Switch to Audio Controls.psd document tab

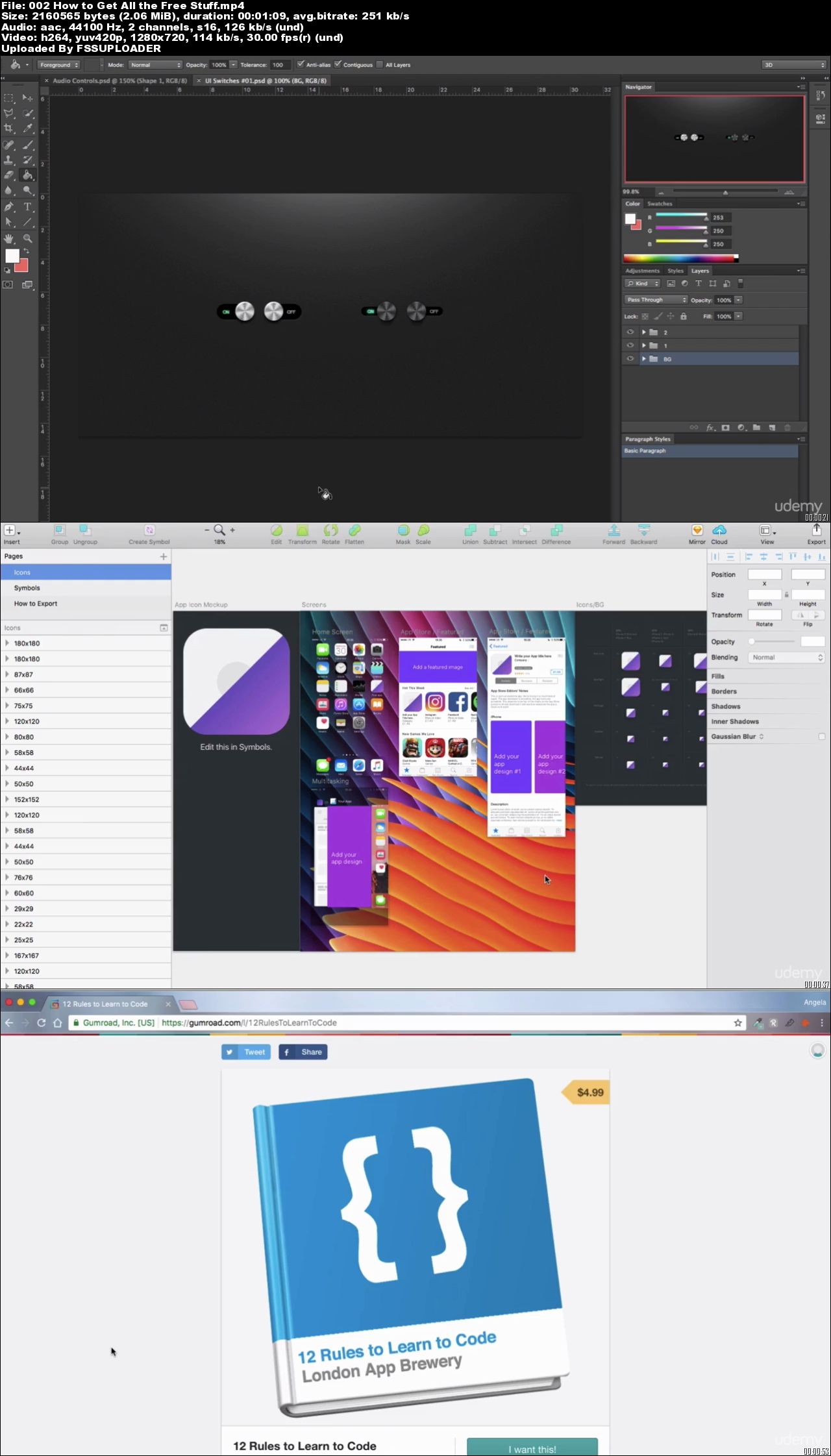click(x=119, y=80)
